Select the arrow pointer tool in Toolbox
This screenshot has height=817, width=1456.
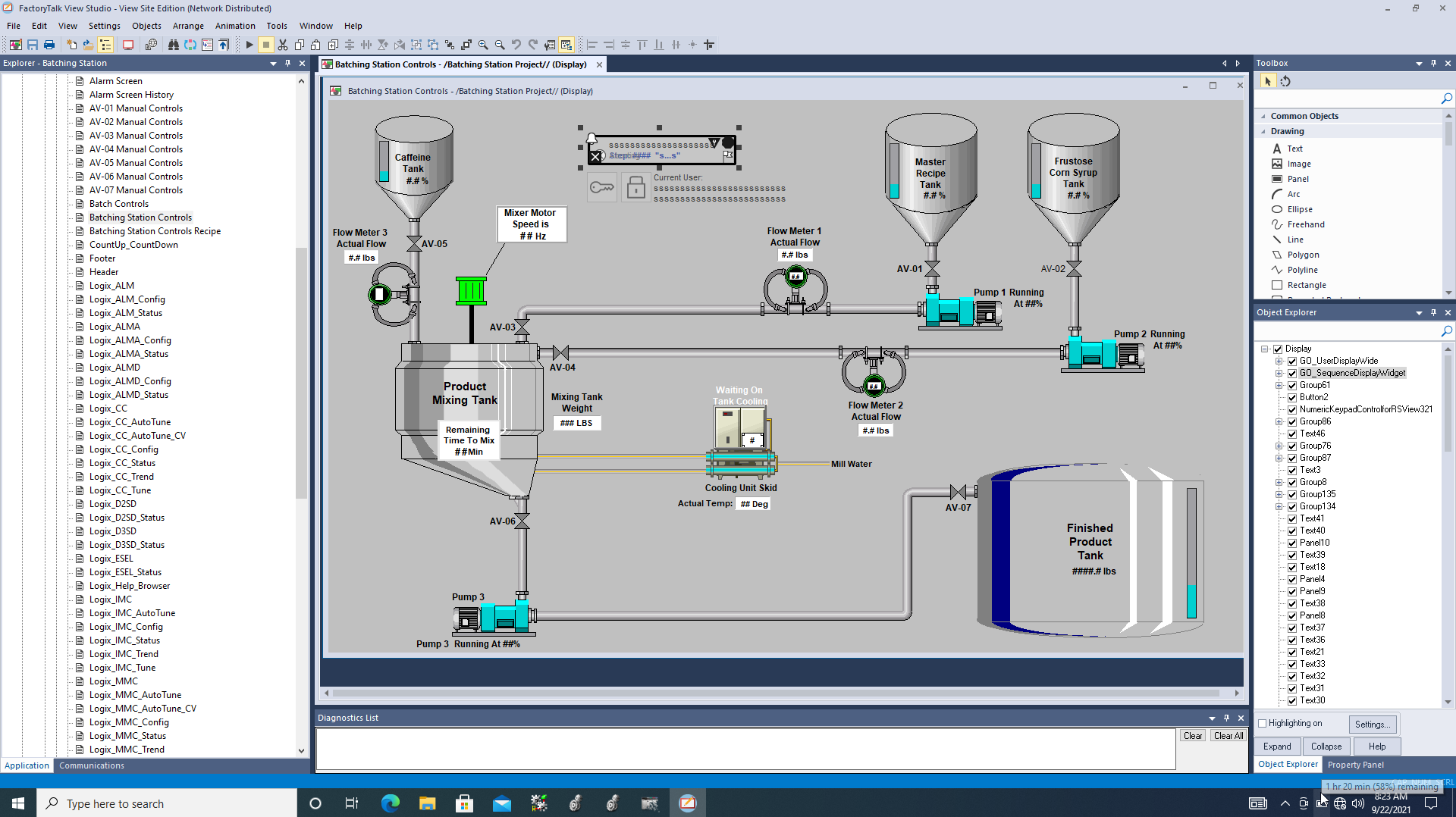pyautogui.click(x=1267, y=81)
